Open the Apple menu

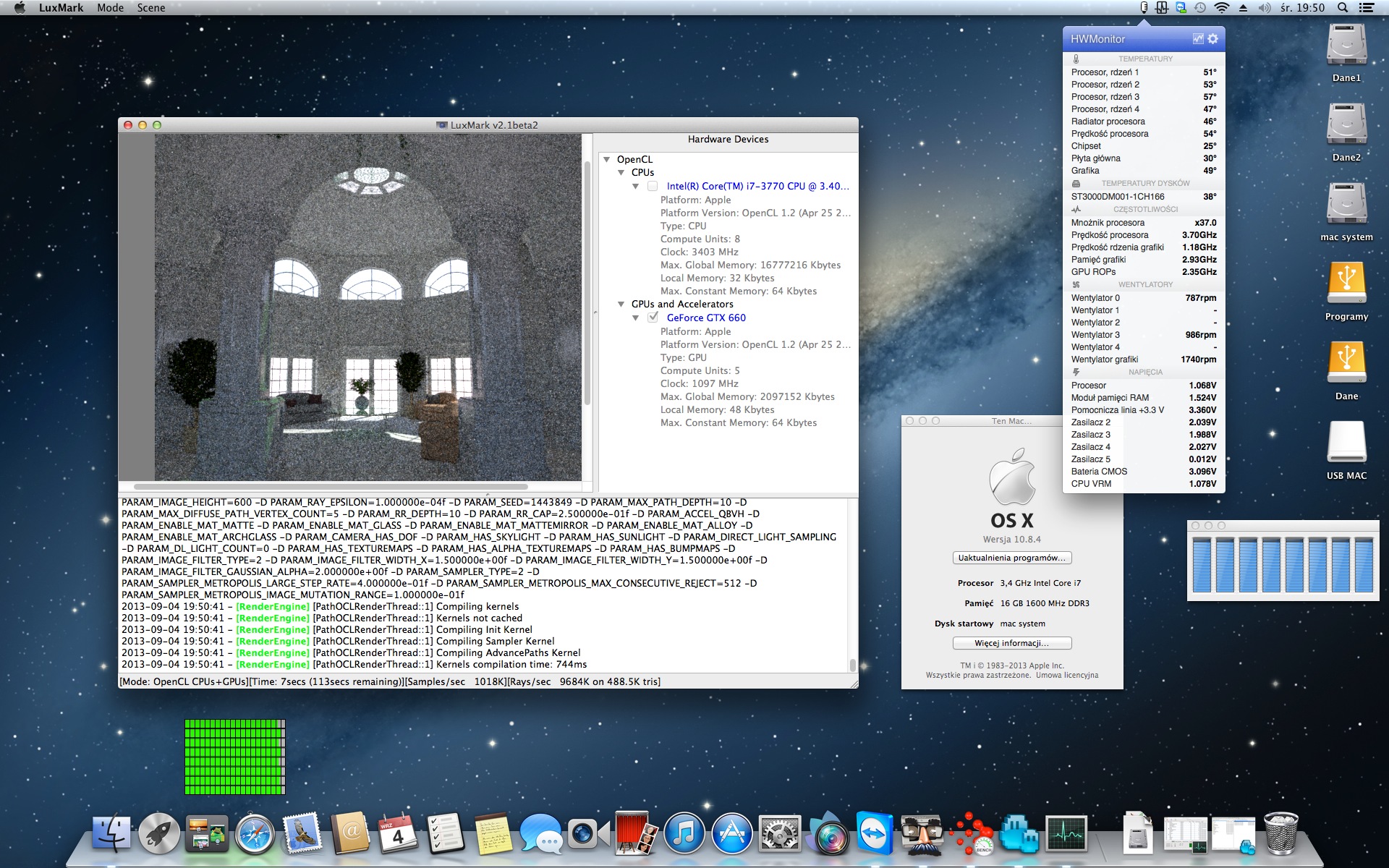pyautogui.click(x=20, y=8)
